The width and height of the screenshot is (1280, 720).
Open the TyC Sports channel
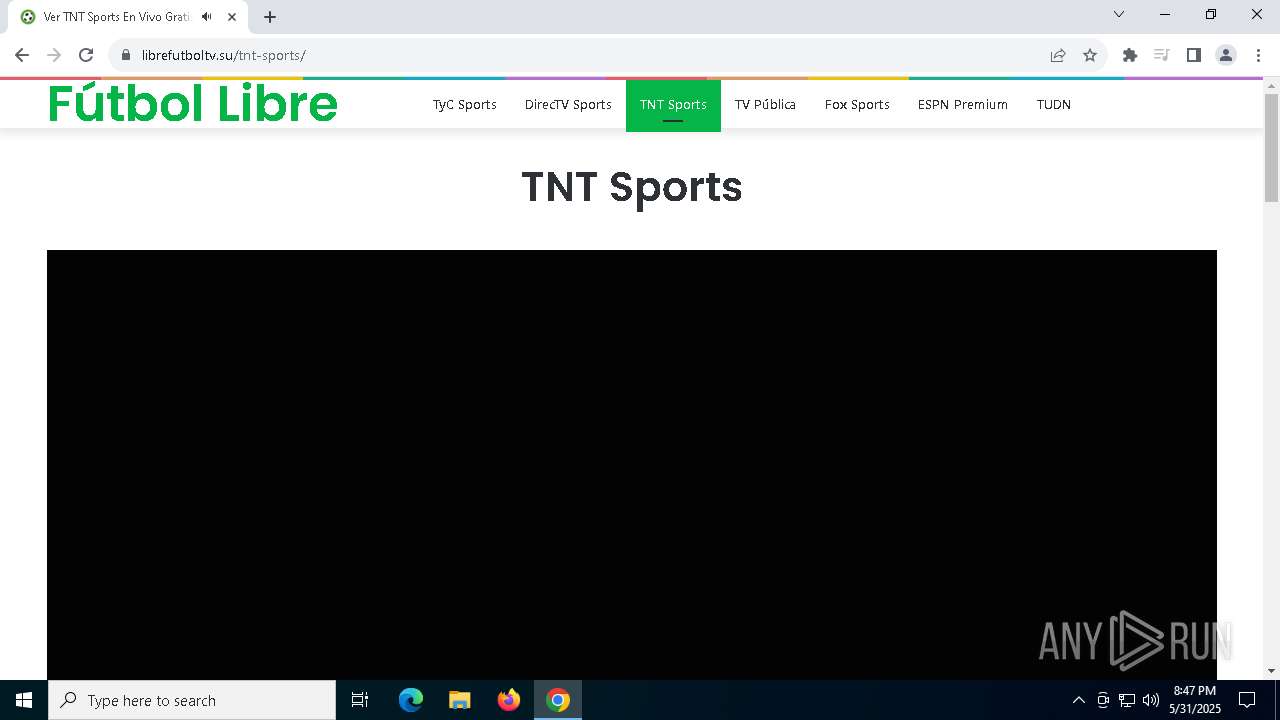464,105
